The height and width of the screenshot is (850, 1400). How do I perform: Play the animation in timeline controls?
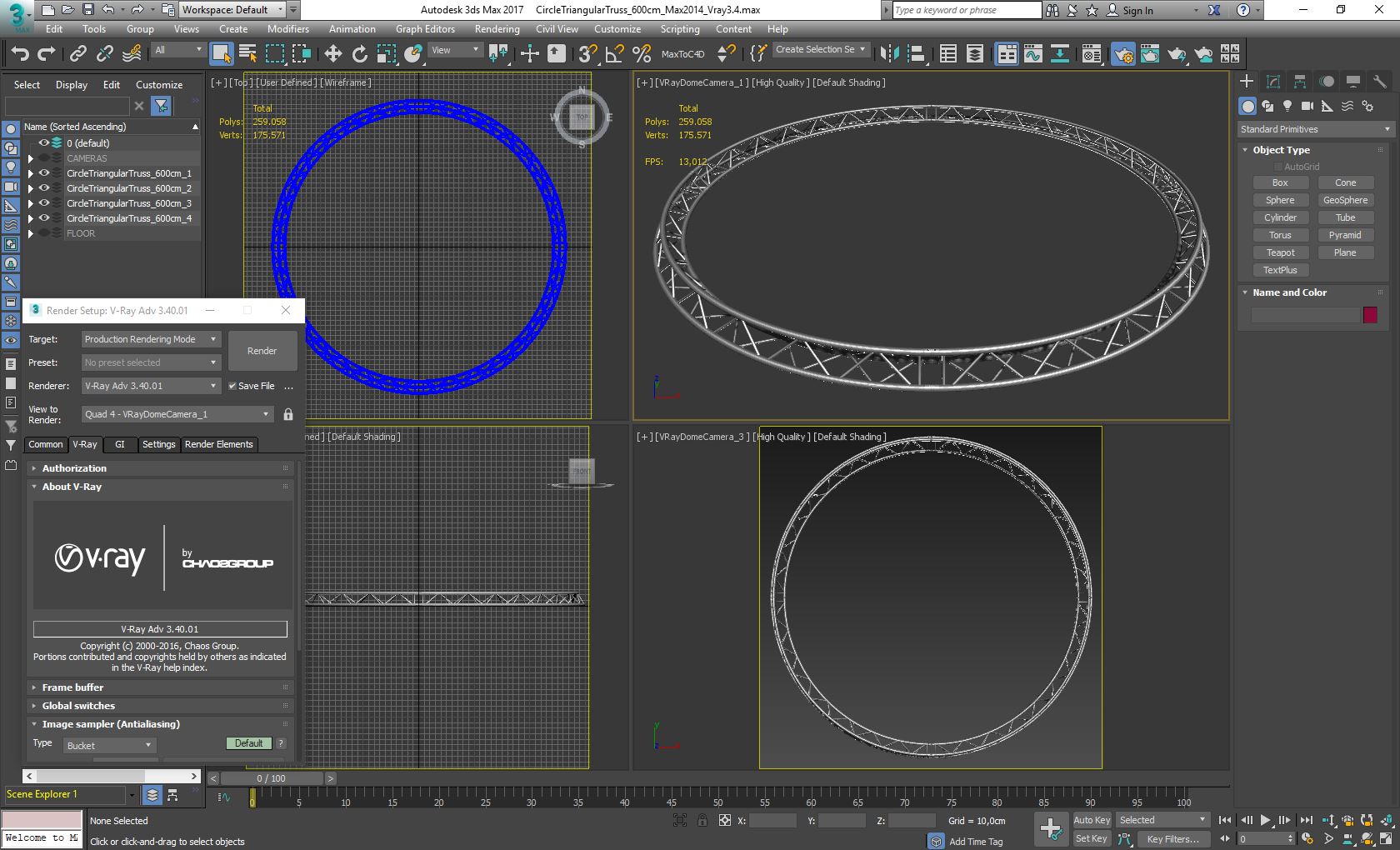click(x=1265, y=820)
